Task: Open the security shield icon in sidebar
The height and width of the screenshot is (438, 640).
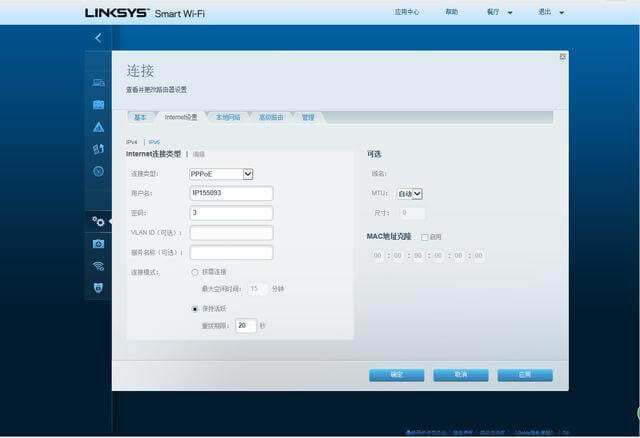Action: pos(98,287)
